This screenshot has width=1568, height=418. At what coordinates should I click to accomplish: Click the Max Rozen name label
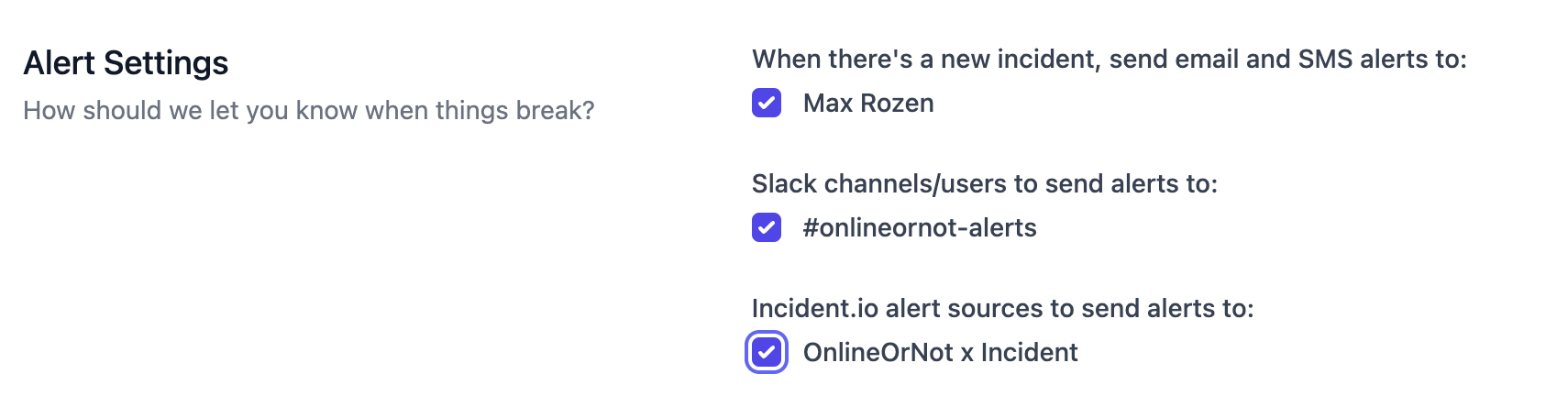868,104
